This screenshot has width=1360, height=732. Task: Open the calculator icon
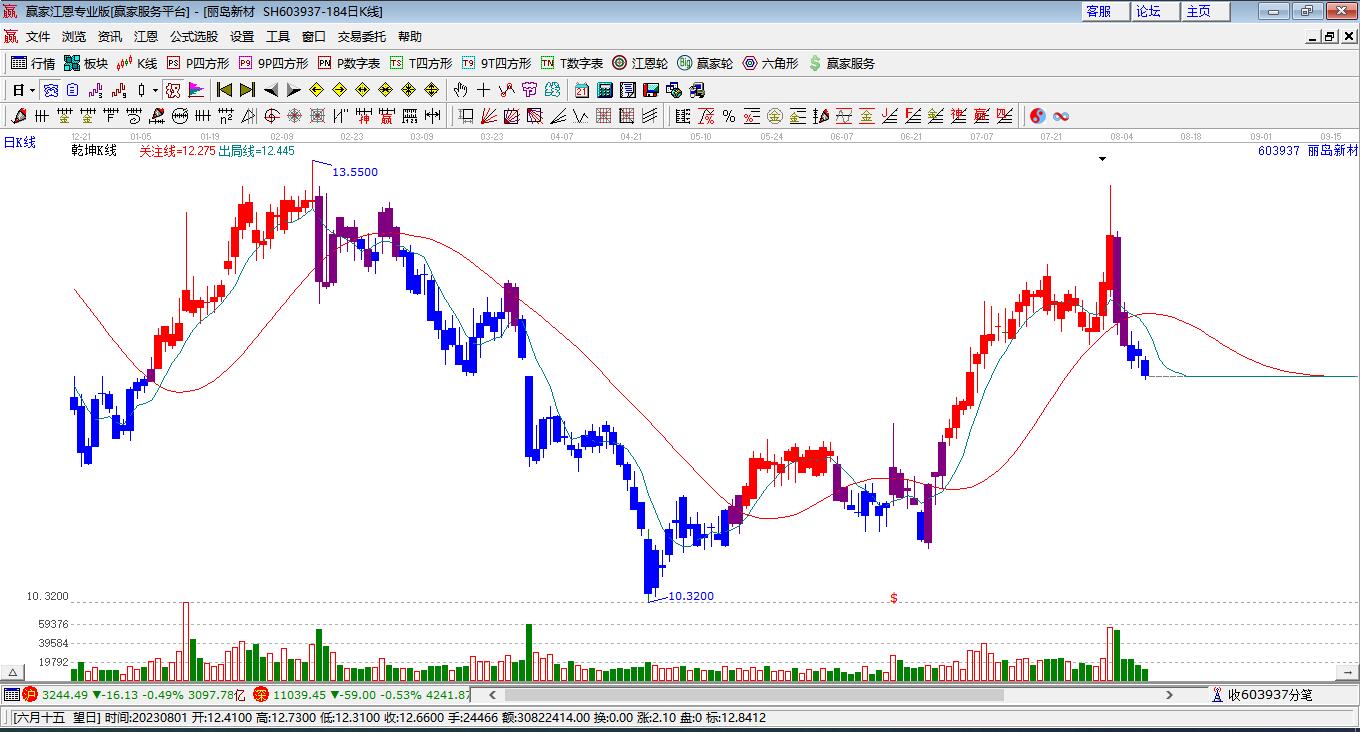click(x=604, y=90)
